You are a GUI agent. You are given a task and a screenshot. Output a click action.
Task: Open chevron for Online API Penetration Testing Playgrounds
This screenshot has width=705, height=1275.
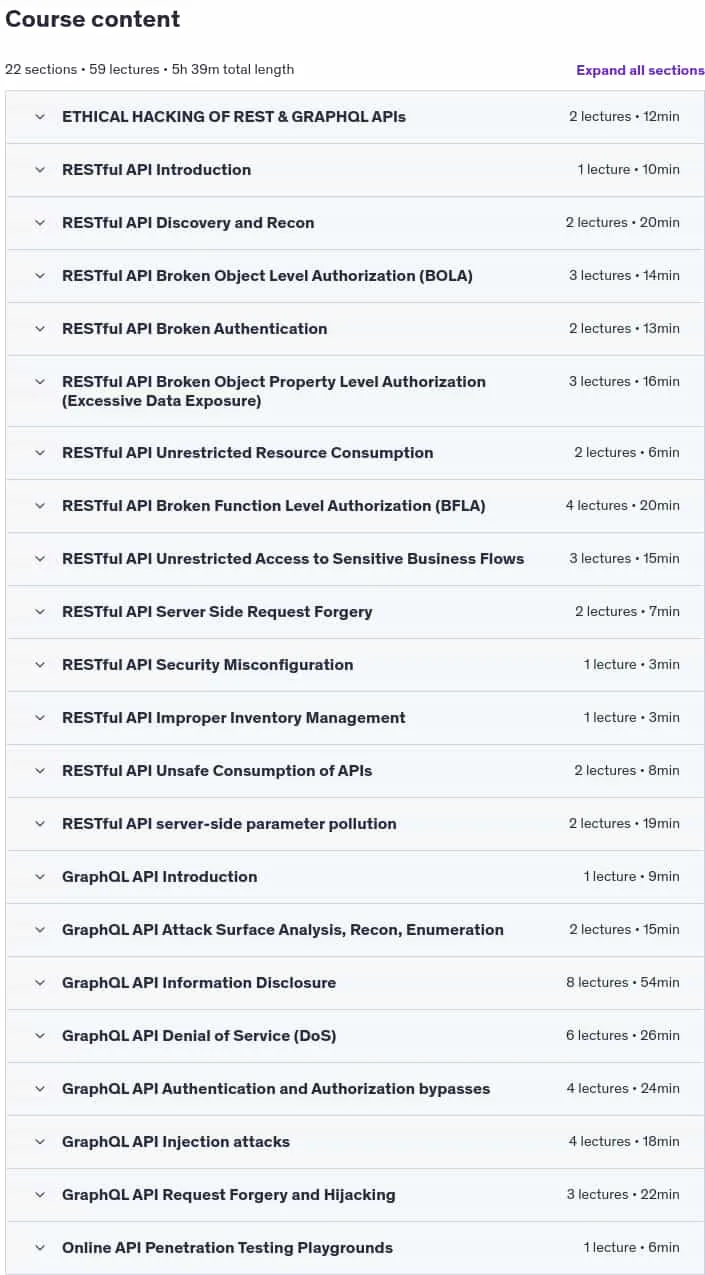coord(40,1248)
